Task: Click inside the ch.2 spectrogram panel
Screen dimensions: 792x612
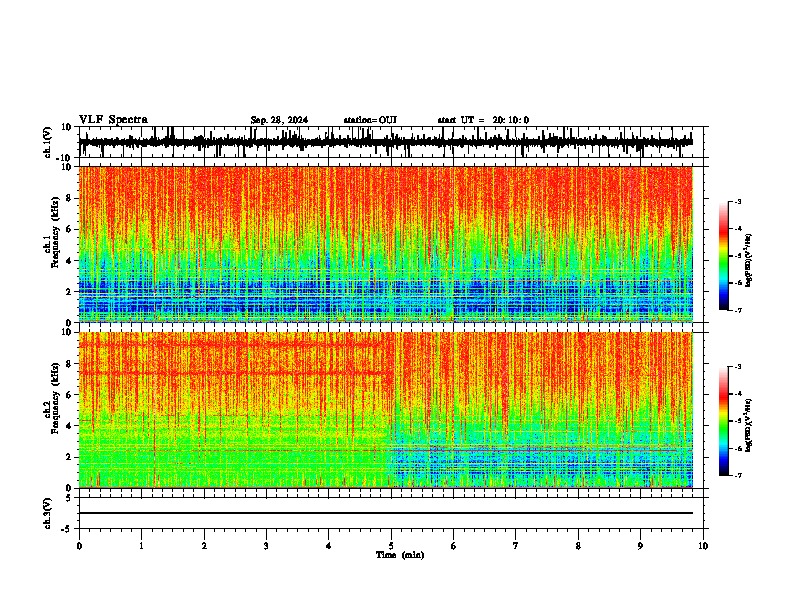Action: [386, 410]
